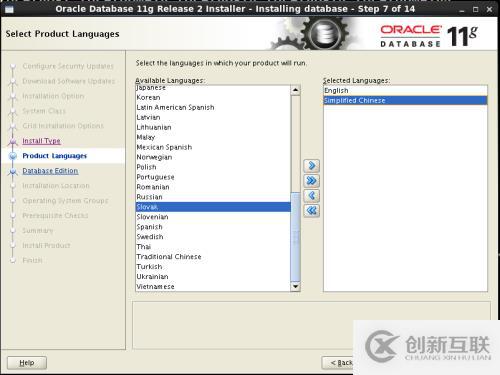Select Turkish in Available Languages
This screenshot has width=500, height=375.
click(213, 267)
